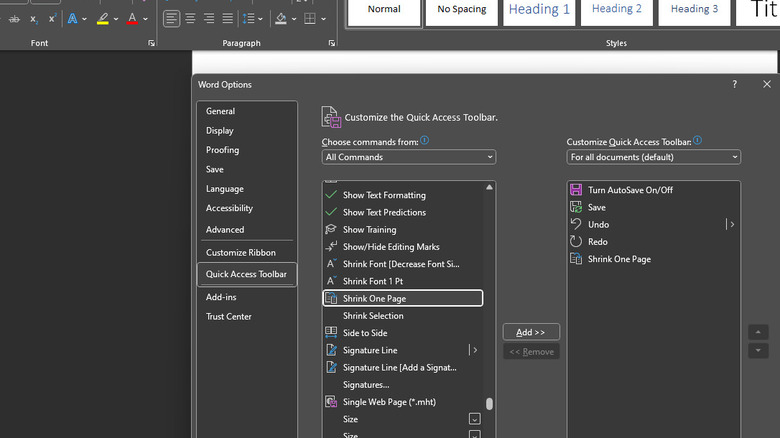Align text left in Paragraph group
Viewport: 780px width, 438px height.
(x=172, y=19)
